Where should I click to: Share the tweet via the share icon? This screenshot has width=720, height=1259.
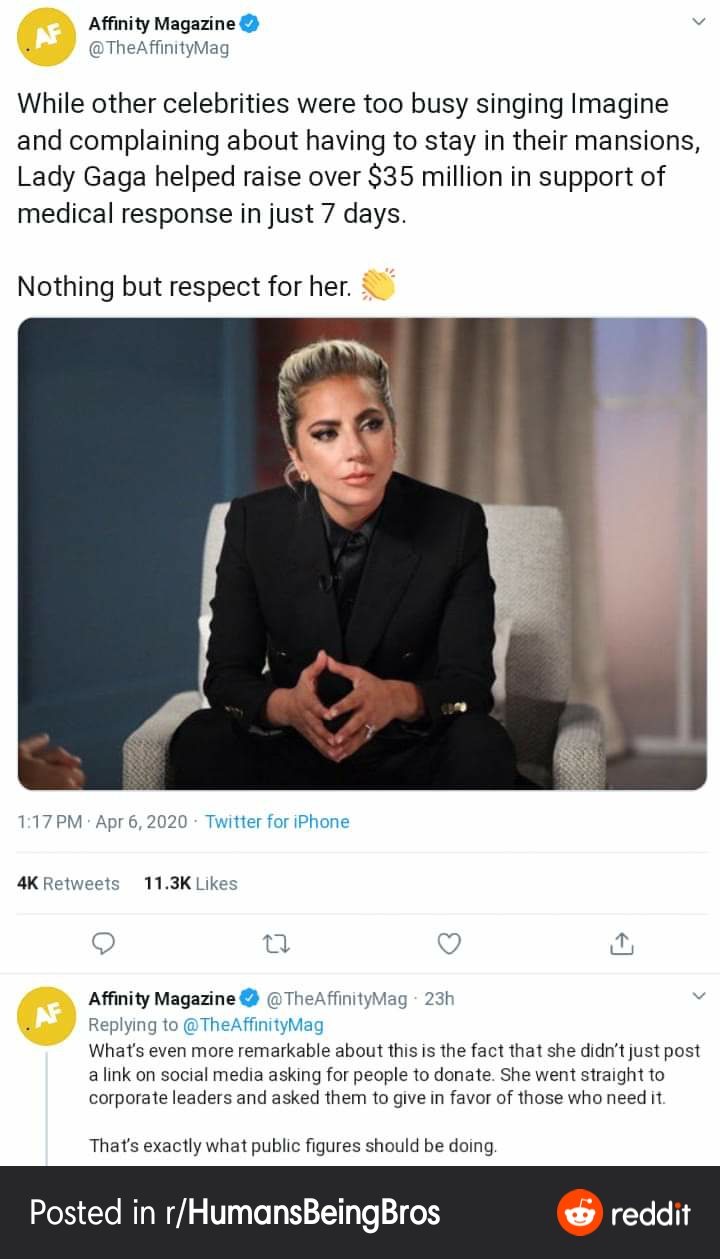(x=621, y=943)
